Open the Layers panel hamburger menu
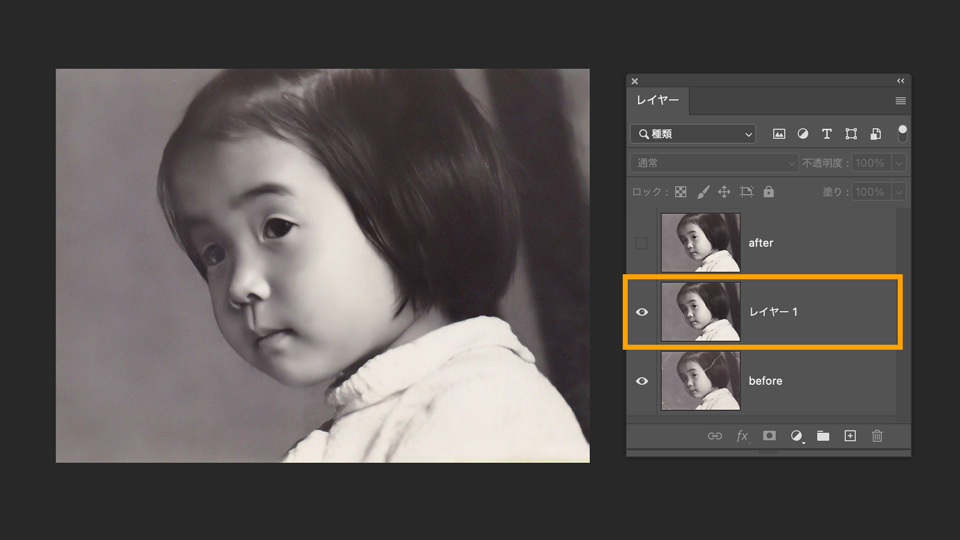 [x=900, y=100]
